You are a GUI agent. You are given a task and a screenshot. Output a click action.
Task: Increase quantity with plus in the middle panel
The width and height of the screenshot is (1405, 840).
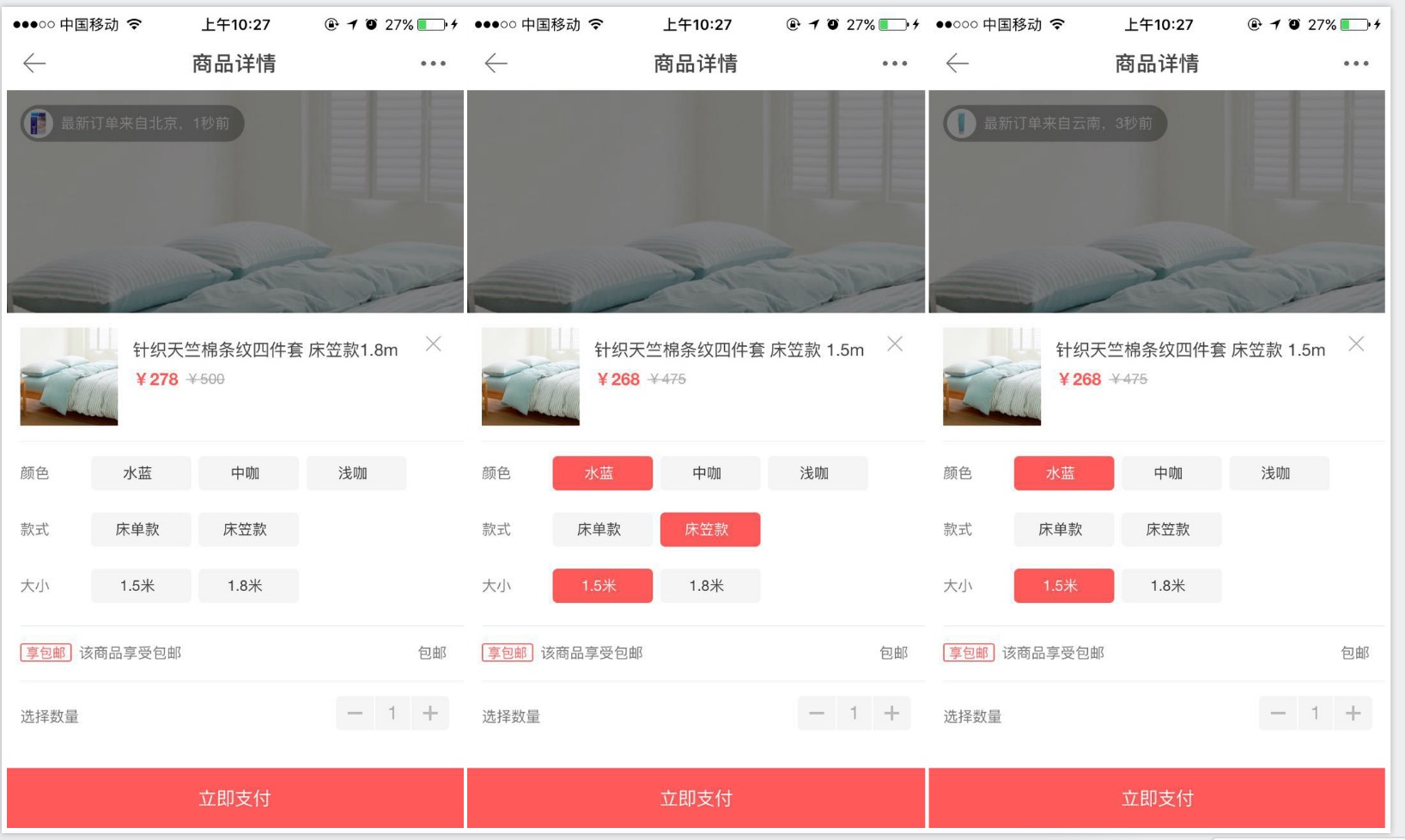(891, 713)
